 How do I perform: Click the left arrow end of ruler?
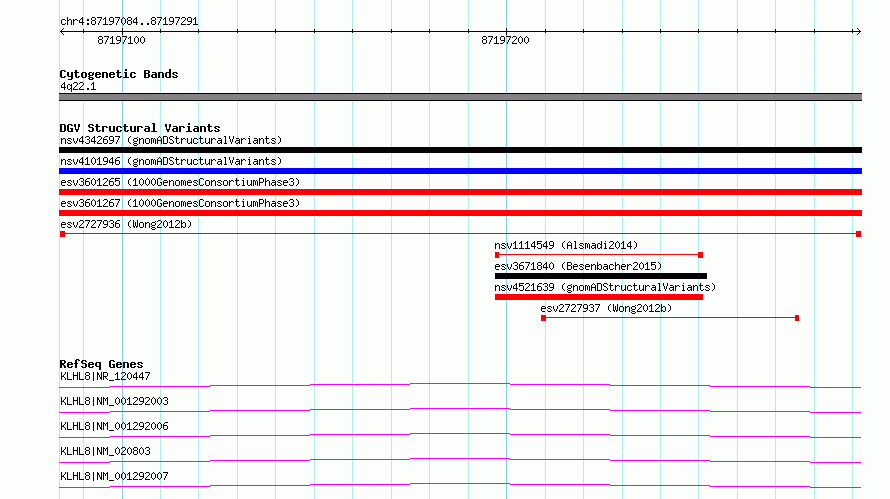coord(62,32)
